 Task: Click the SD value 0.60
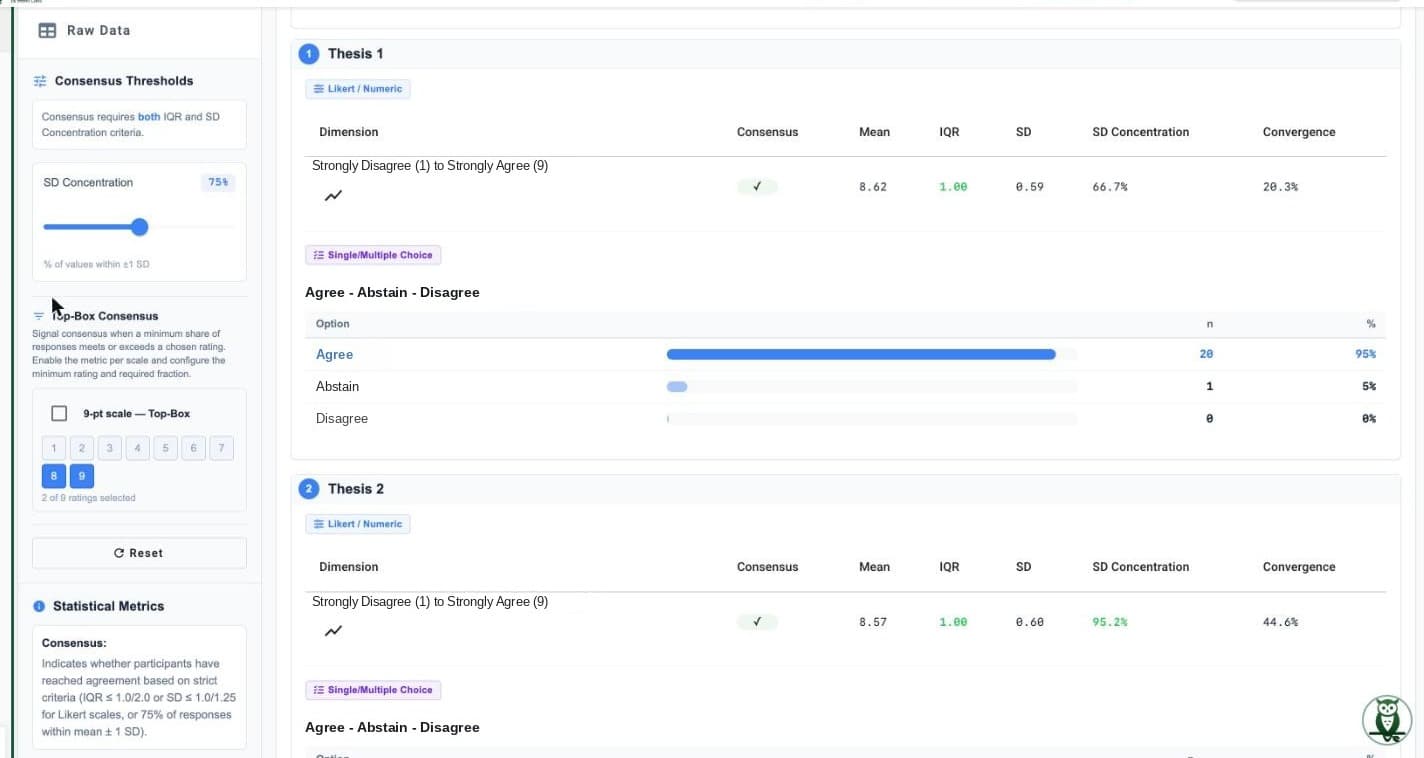coord(1029,622)
